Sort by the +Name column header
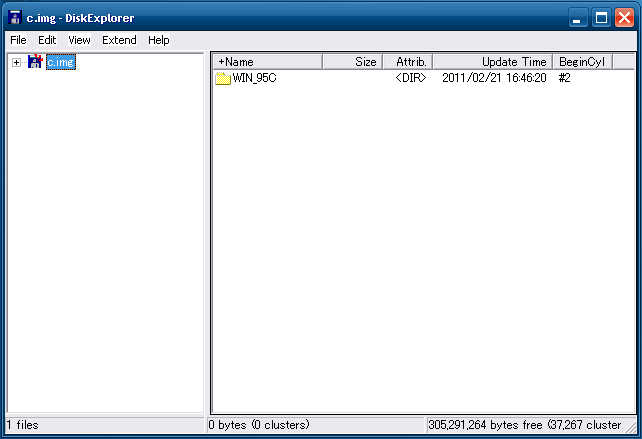Screen dimensions: 642x439 (x=268, y=62)
